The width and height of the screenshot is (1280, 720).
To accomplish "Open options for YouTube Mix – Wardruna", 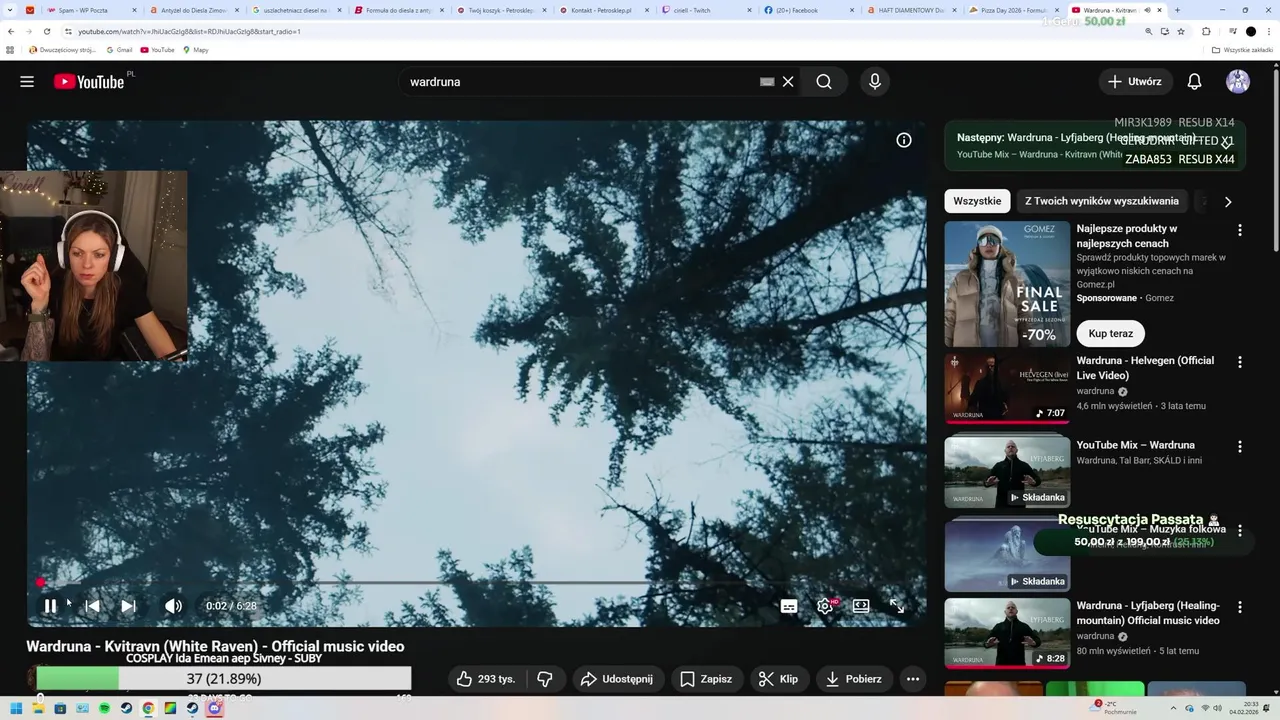I will point(1240,447).
